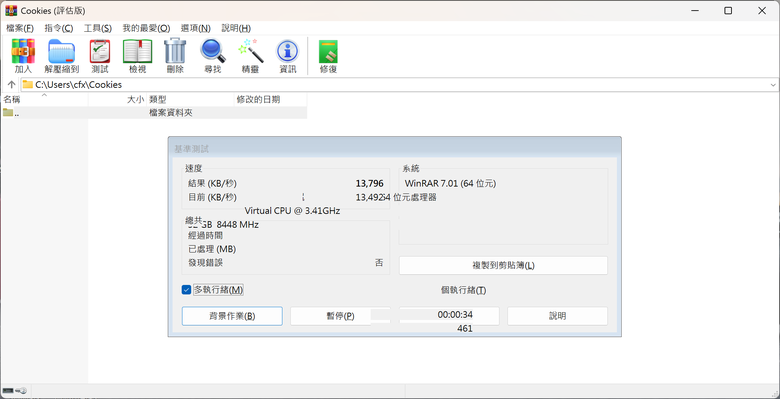Screen dimensions: 780x399
Task: Select the parent folder '..' row
Action: click(x=153, y=112)
